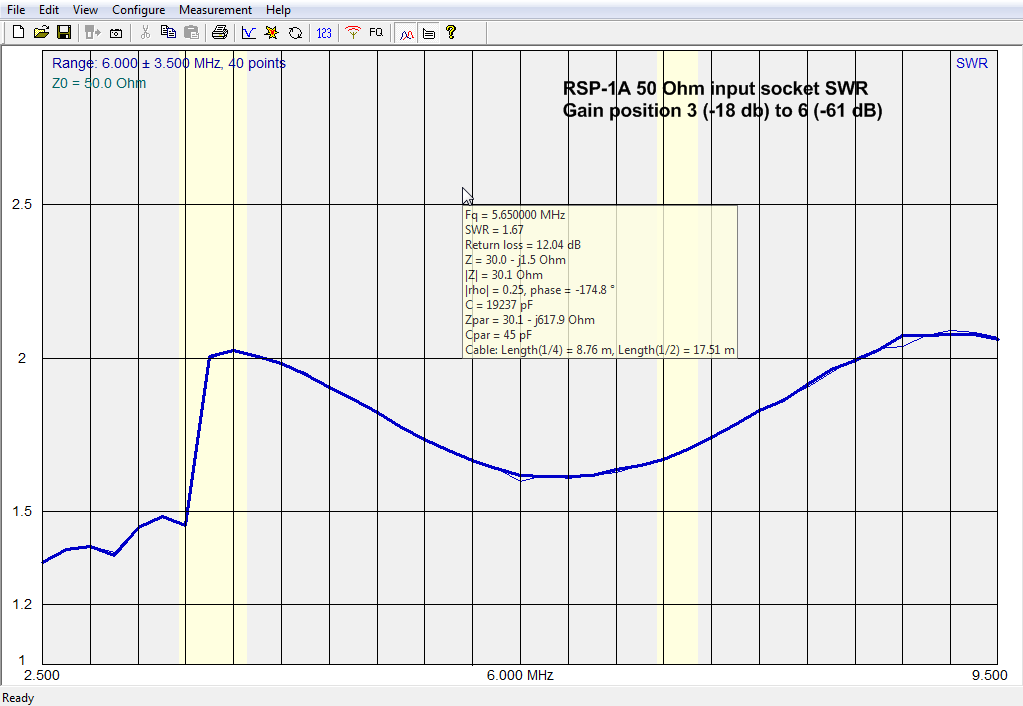Click the Return loss = 12.04 dB line
This screenshot has height=706, width=1023.
pyautogui.click(x=523, y=245)
